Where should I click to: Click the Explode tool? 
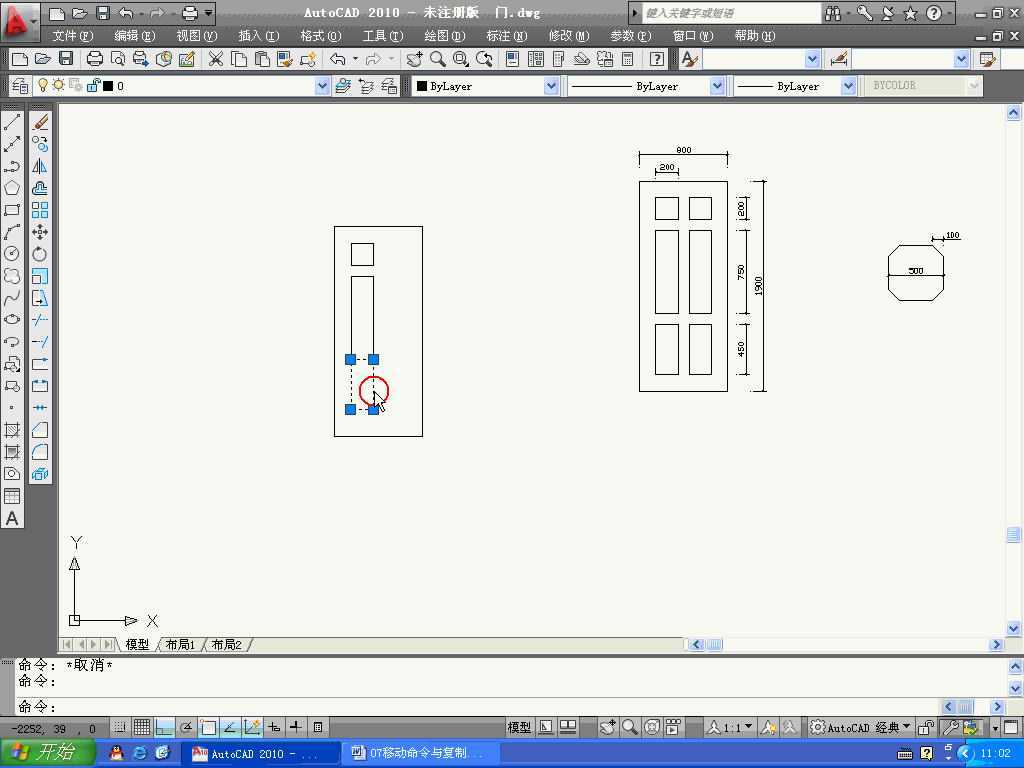(40, 474)
